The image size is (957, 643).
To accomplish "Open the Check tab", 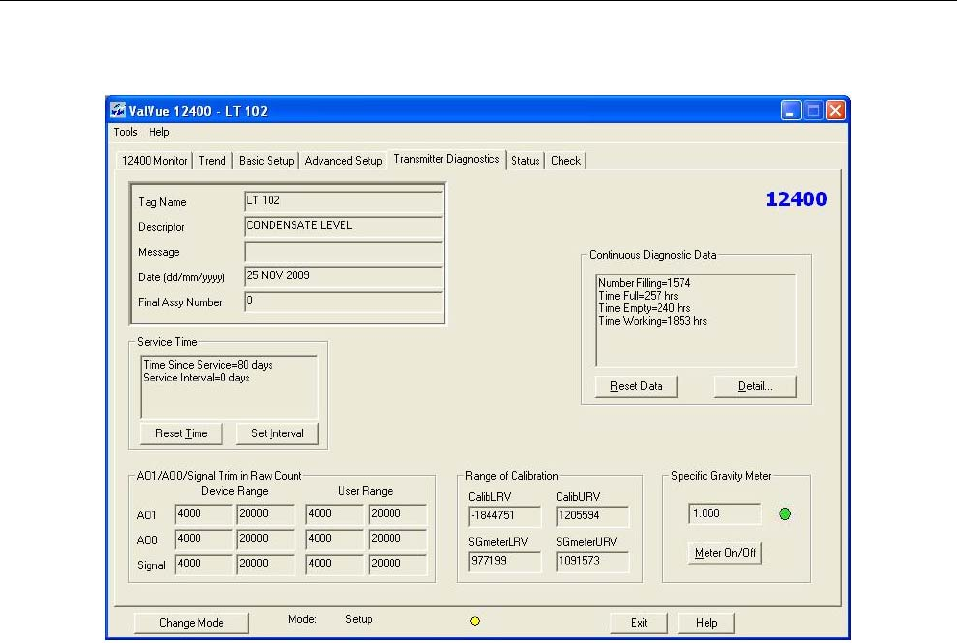I will [566, 161].
